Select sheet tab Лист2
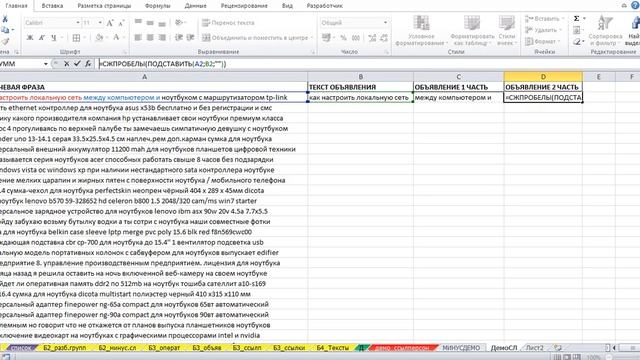The height and width of the screenshot is (360, 640). coord(534,348)
